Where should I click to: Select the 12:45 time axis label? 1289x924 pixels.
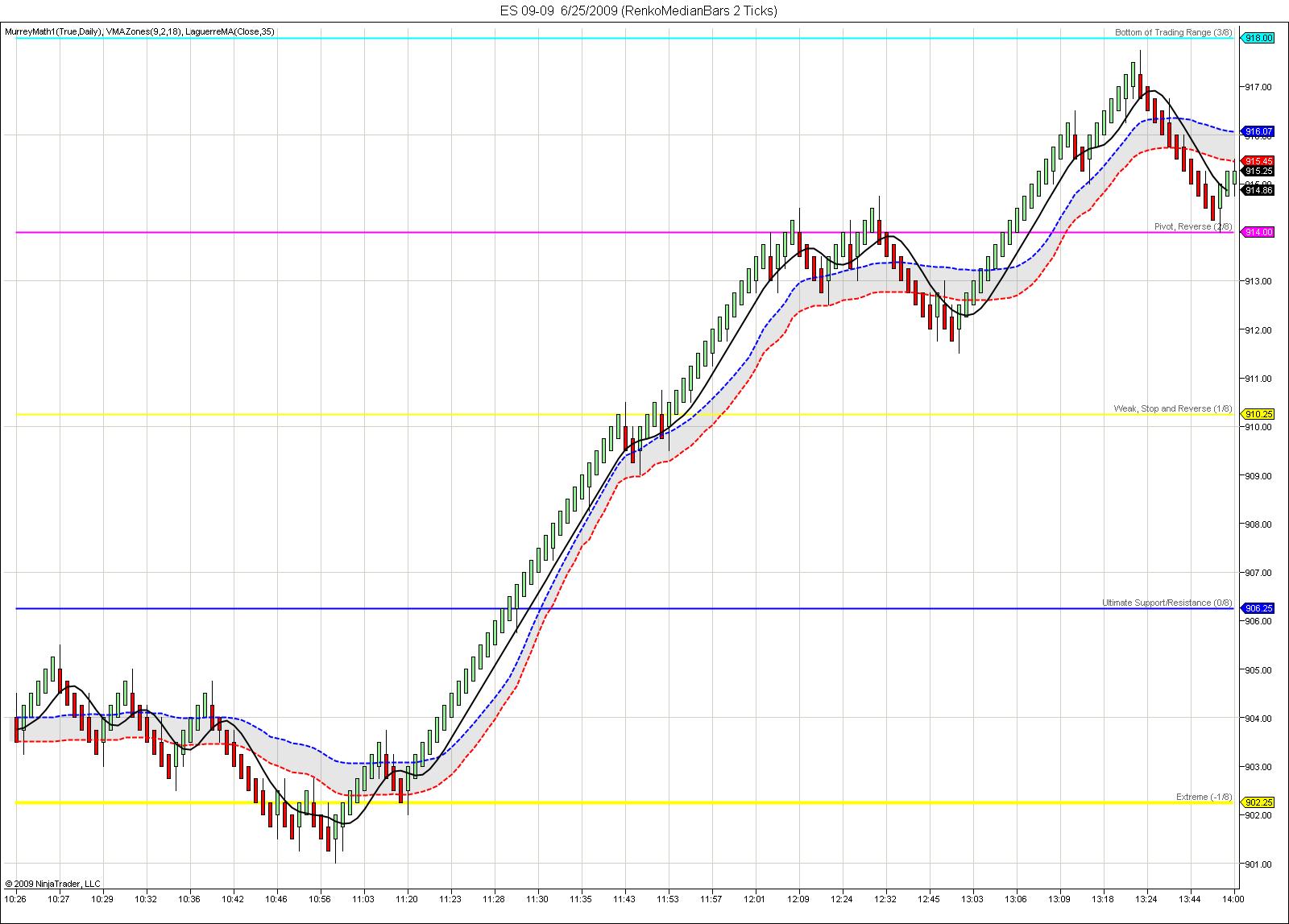coord(929,899)
